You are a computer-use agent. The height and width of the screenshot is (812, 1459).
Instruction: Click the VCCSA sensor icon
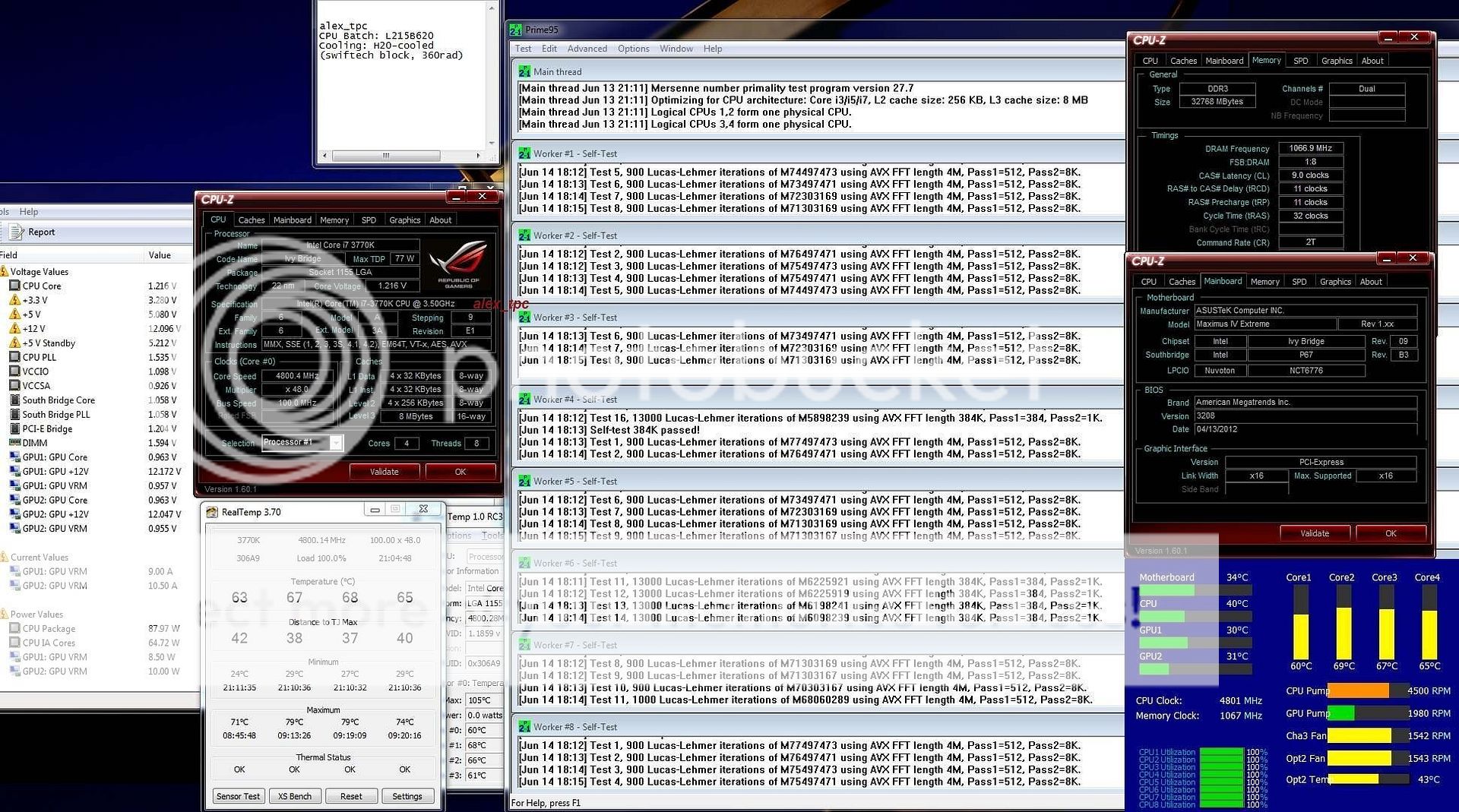click(x=14, y=386)
